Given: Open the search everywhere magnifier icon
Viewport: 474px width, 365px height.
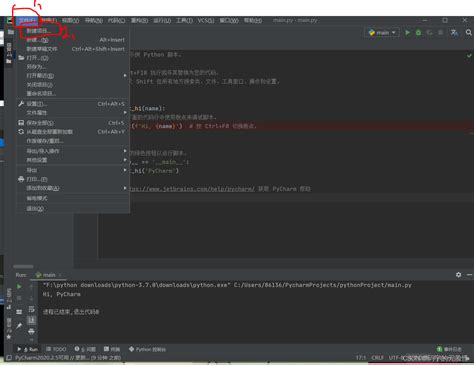Looking at the screenshot, I should [469, 32].
